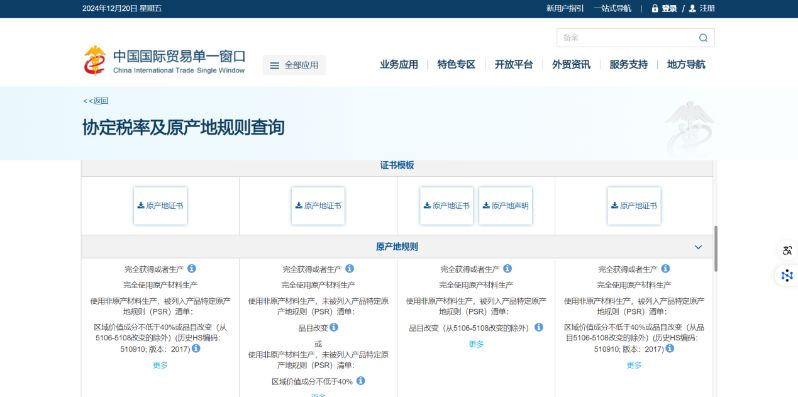
Task: Click the date text 2024年12月20日 星期五
Action: tap(122, 9)
